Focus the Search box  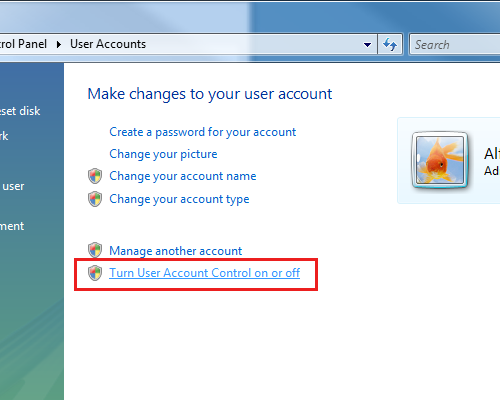pyautogui.click(x=455, y=44)
